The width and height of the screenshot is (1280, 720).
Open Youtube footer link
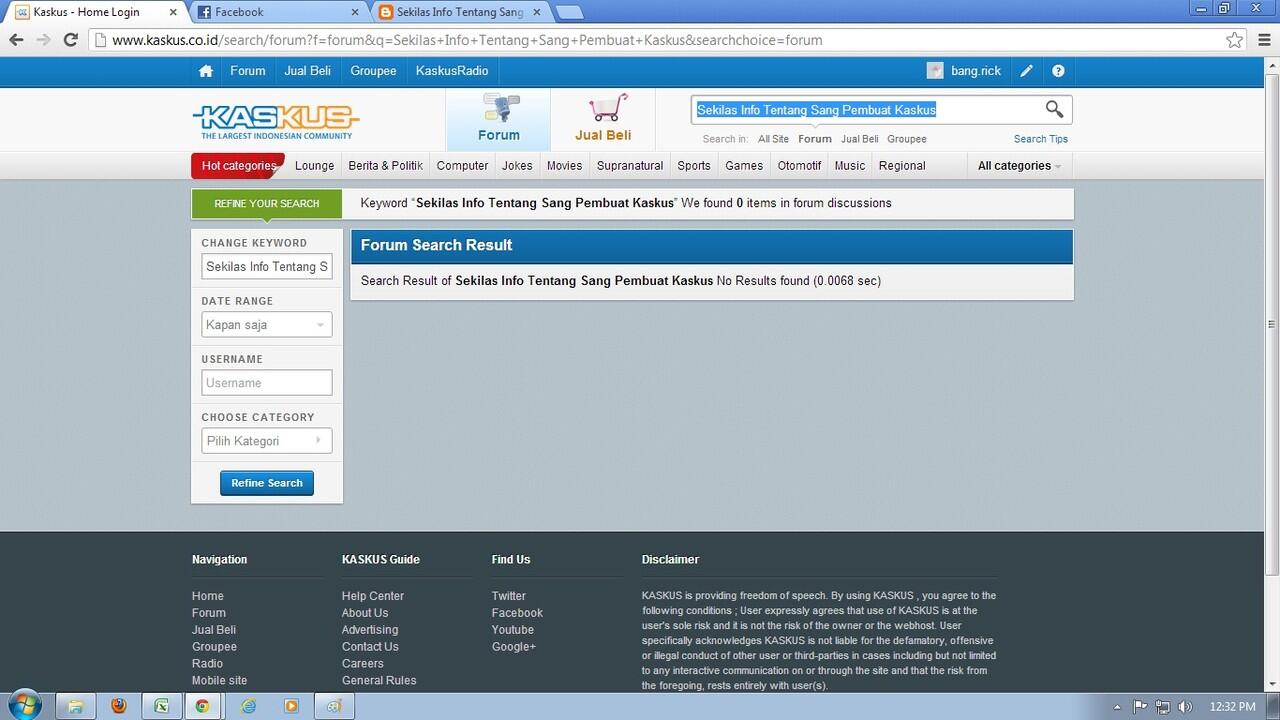[x=512, y=630]
